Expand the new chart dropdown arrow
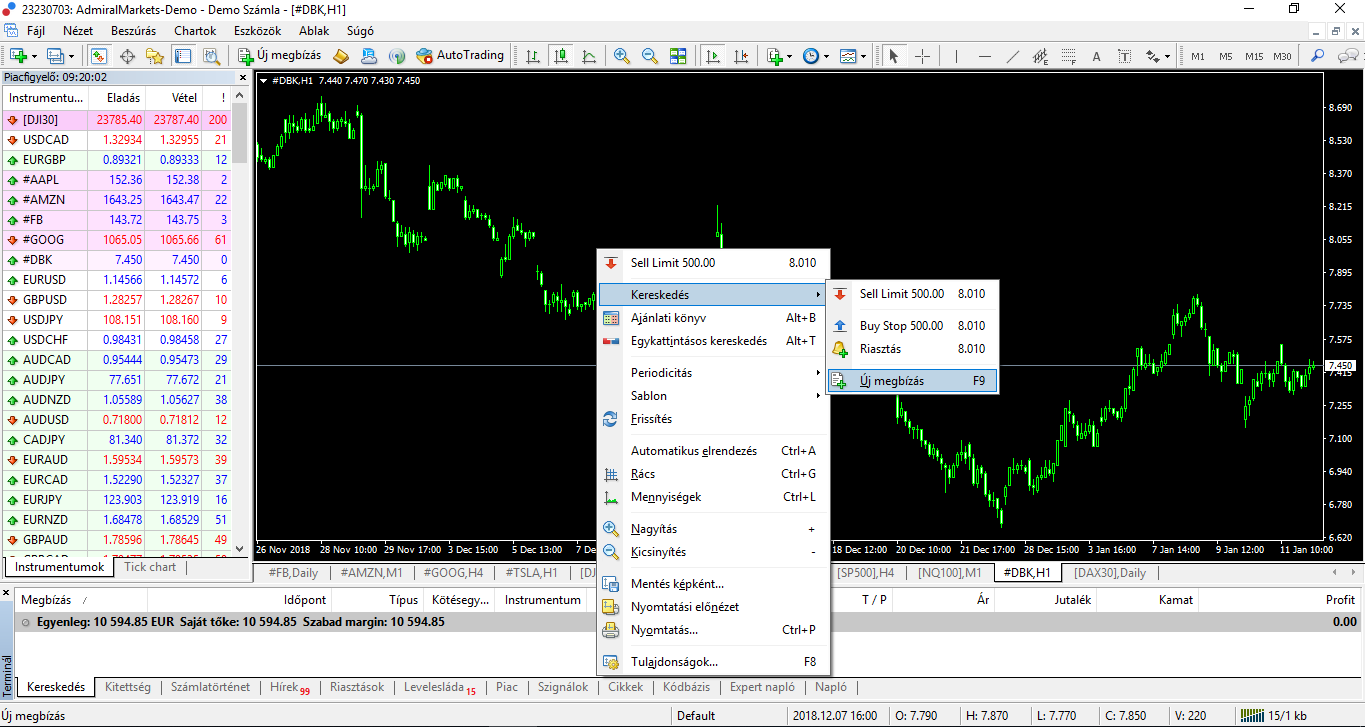This screenshot has height=727, width=1365. click(x=34, y=56)
